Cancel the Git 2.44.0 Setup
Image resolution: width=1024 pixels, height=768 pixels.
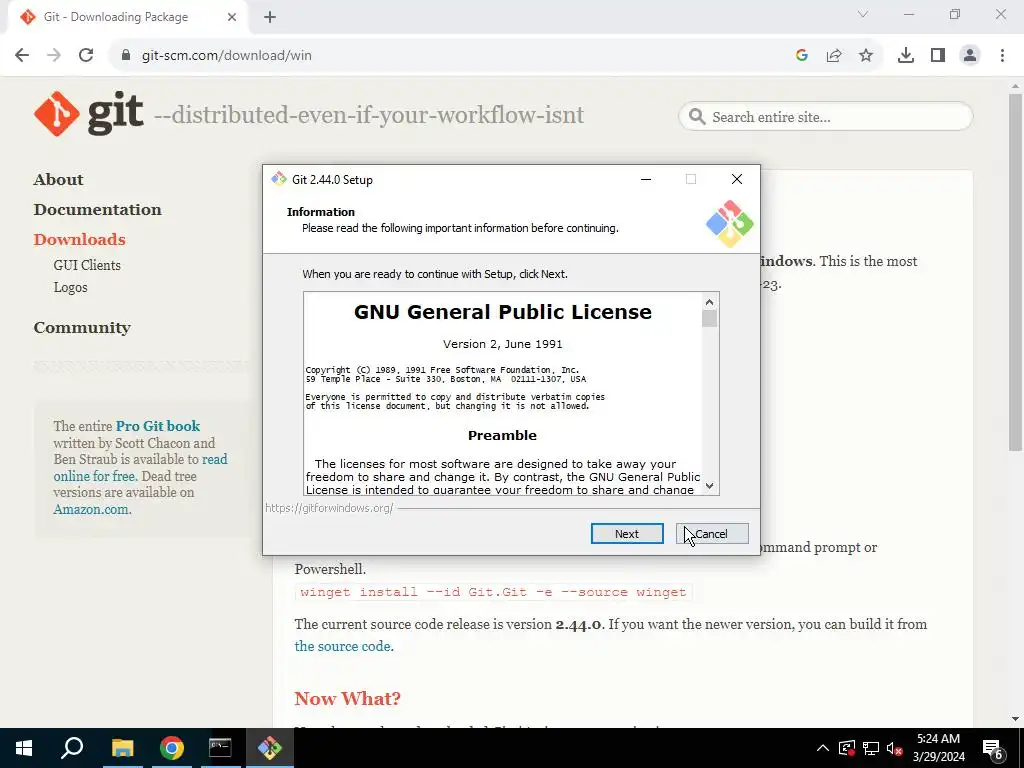tap(712, 534)
